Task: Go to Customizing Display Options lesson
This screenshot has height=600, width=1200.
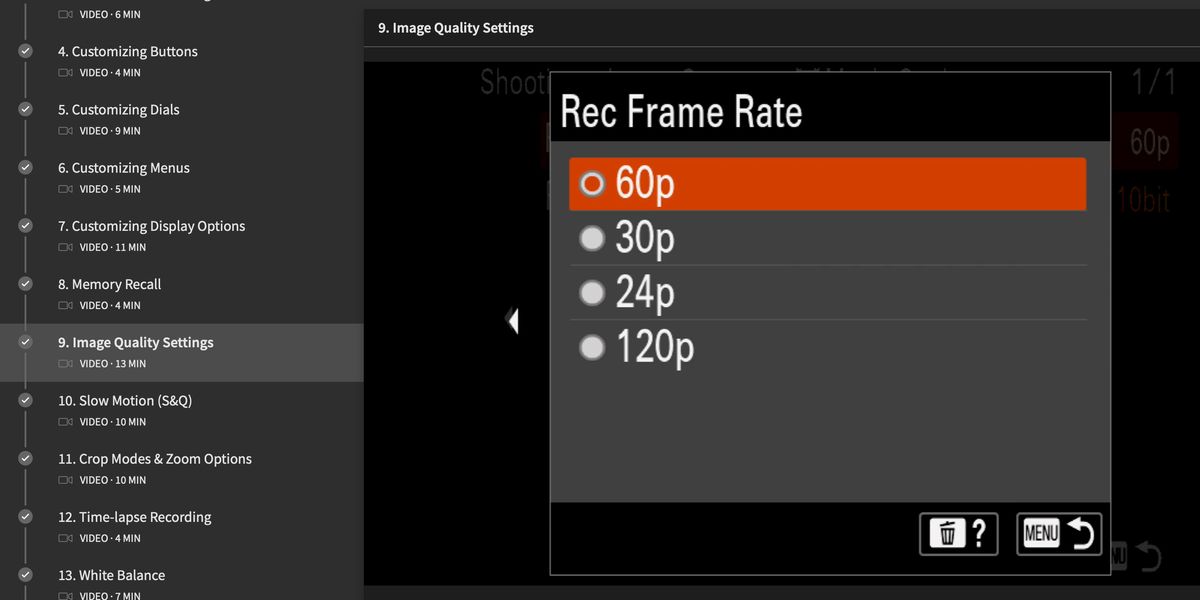Action: (151, 226)
